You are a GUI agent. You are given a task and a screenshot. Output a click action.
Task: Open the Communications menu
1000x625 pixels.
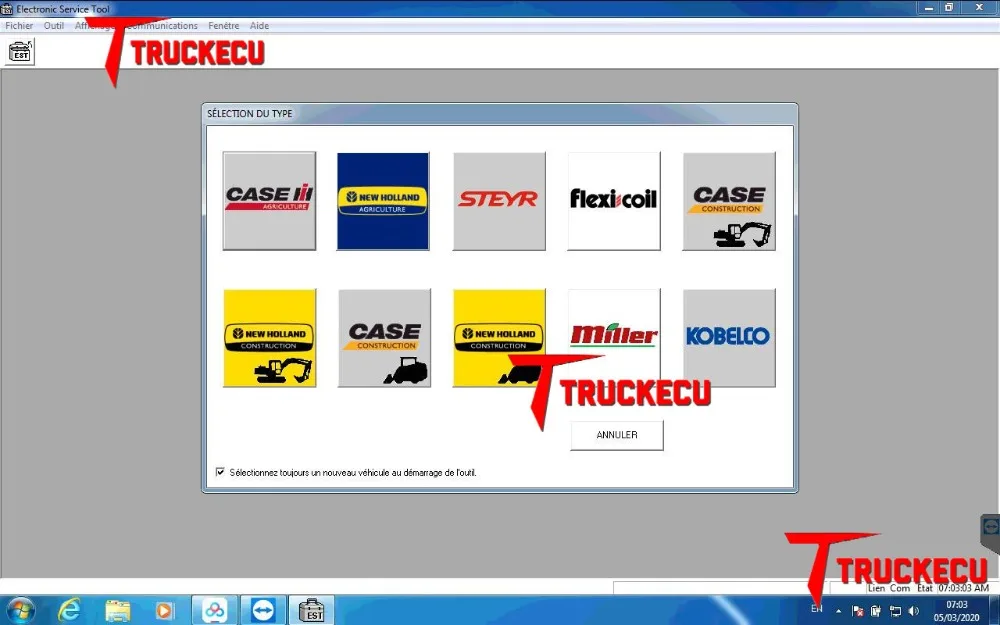point(162,26)
